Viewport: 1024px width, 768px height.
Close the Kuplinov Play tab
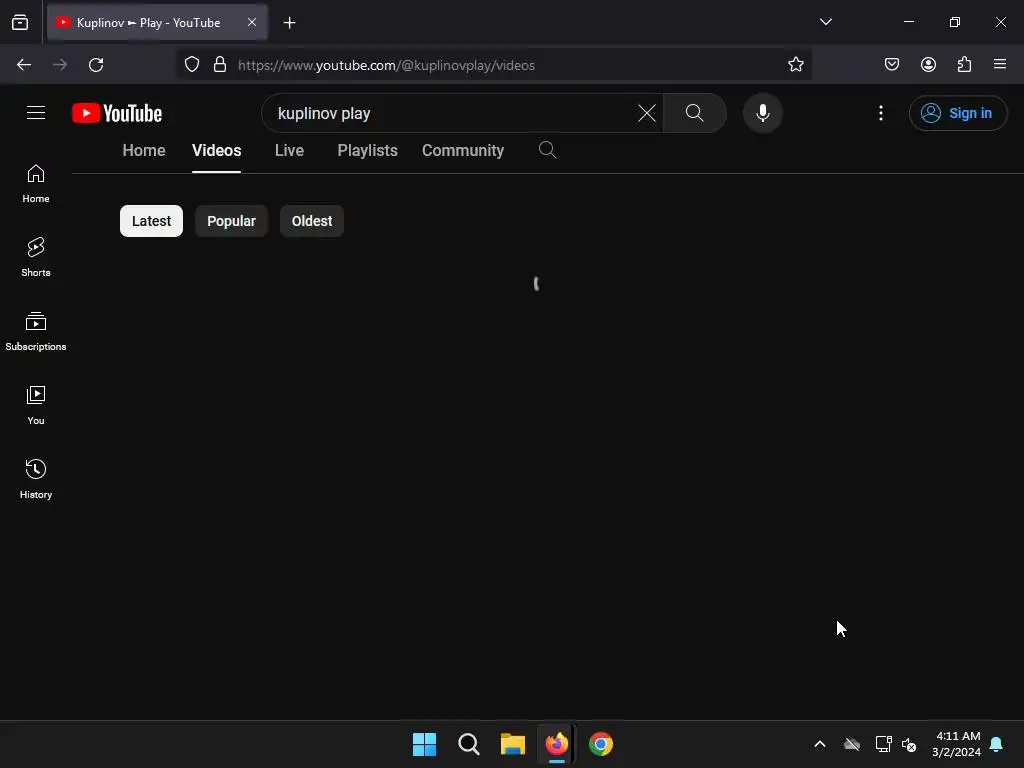(x=251, y=22)
